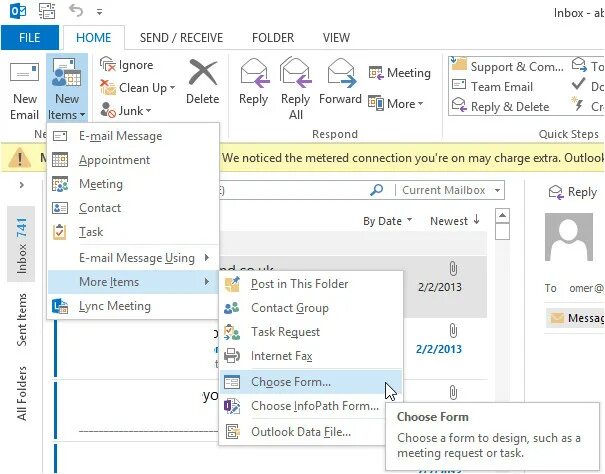Image resolution: width=605 pixels, height=474 pixels.
Task: Select E-mail Message menu item
Action: coord(133,136)
